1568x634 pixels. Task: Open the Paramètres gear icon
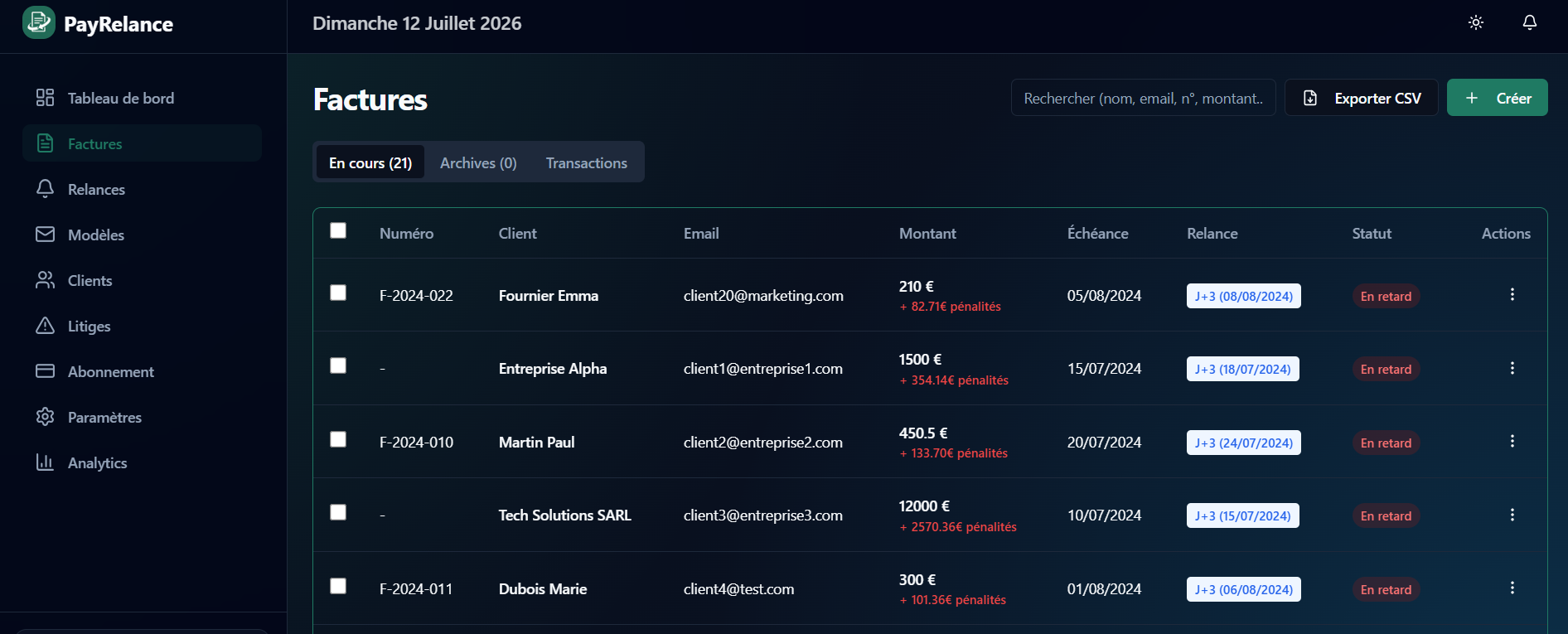[x=45, y=417]
